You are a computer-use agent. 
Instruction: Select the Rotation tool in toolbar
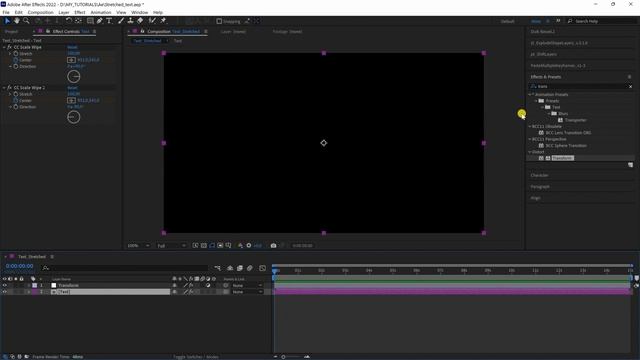point(69,21)
